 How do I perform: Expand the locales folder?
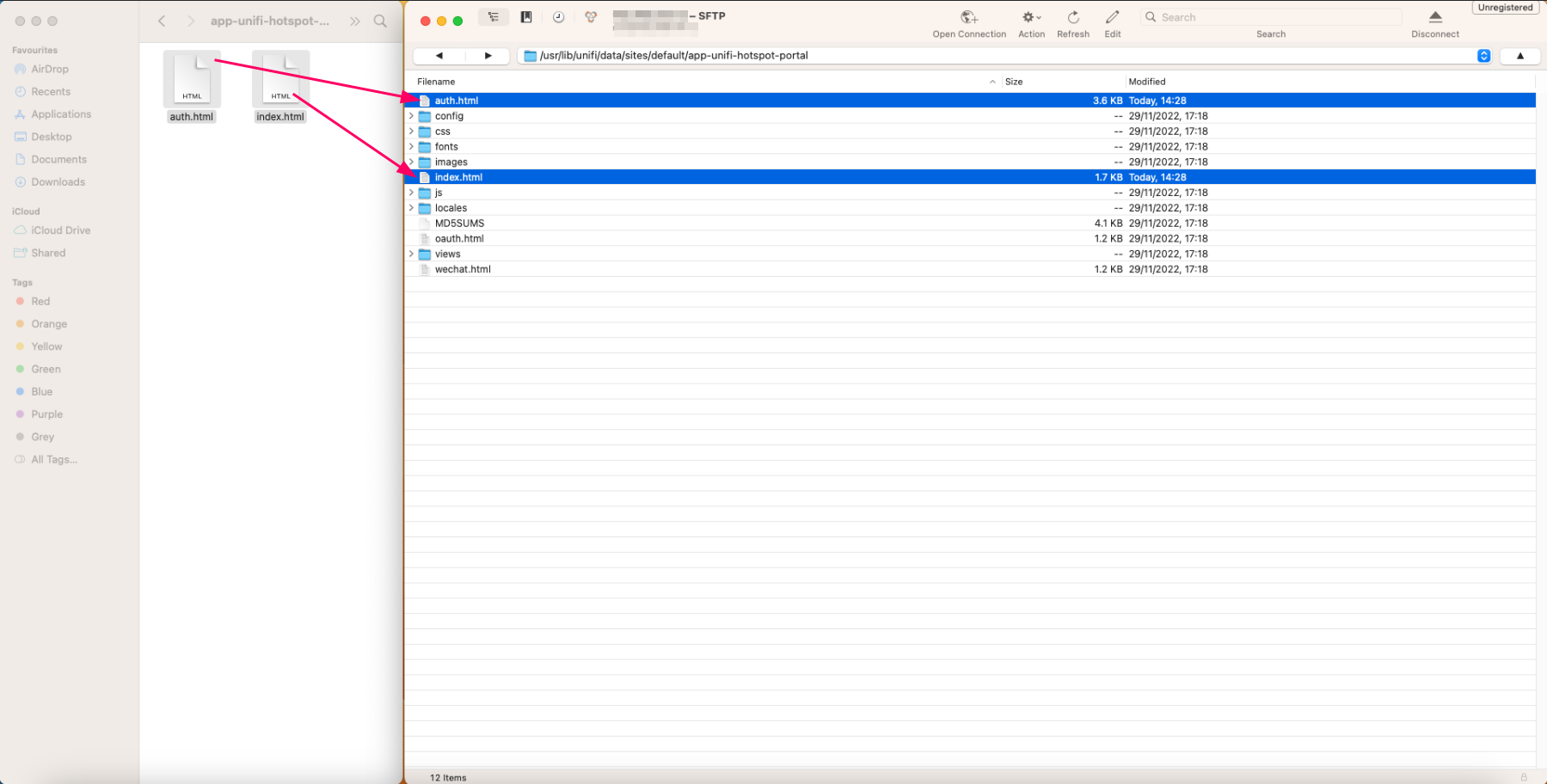pyautogui.click(x=411, y=208)
